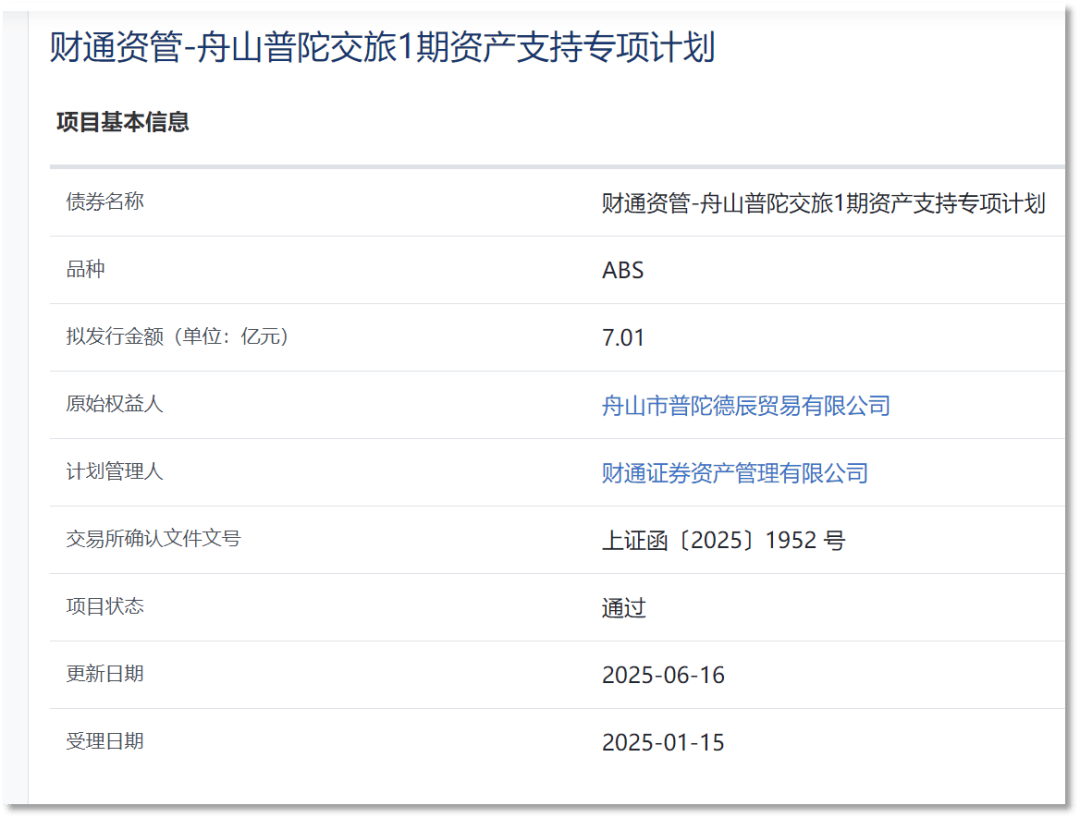
Task: Click the 原始权益人 row label
Action: 114,403
